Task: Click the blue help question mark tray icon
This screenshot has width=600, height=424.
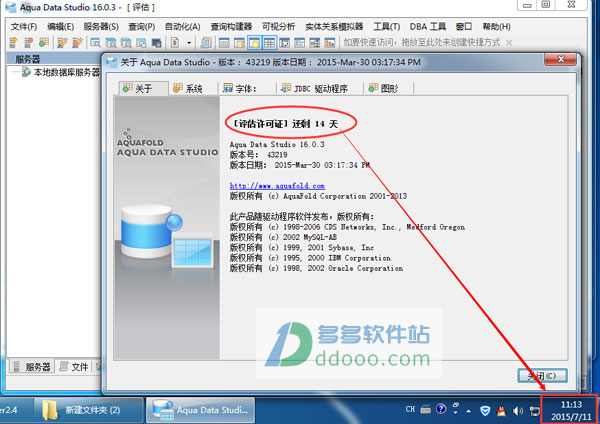Action: pyautogui.click(x=441, y=409)
